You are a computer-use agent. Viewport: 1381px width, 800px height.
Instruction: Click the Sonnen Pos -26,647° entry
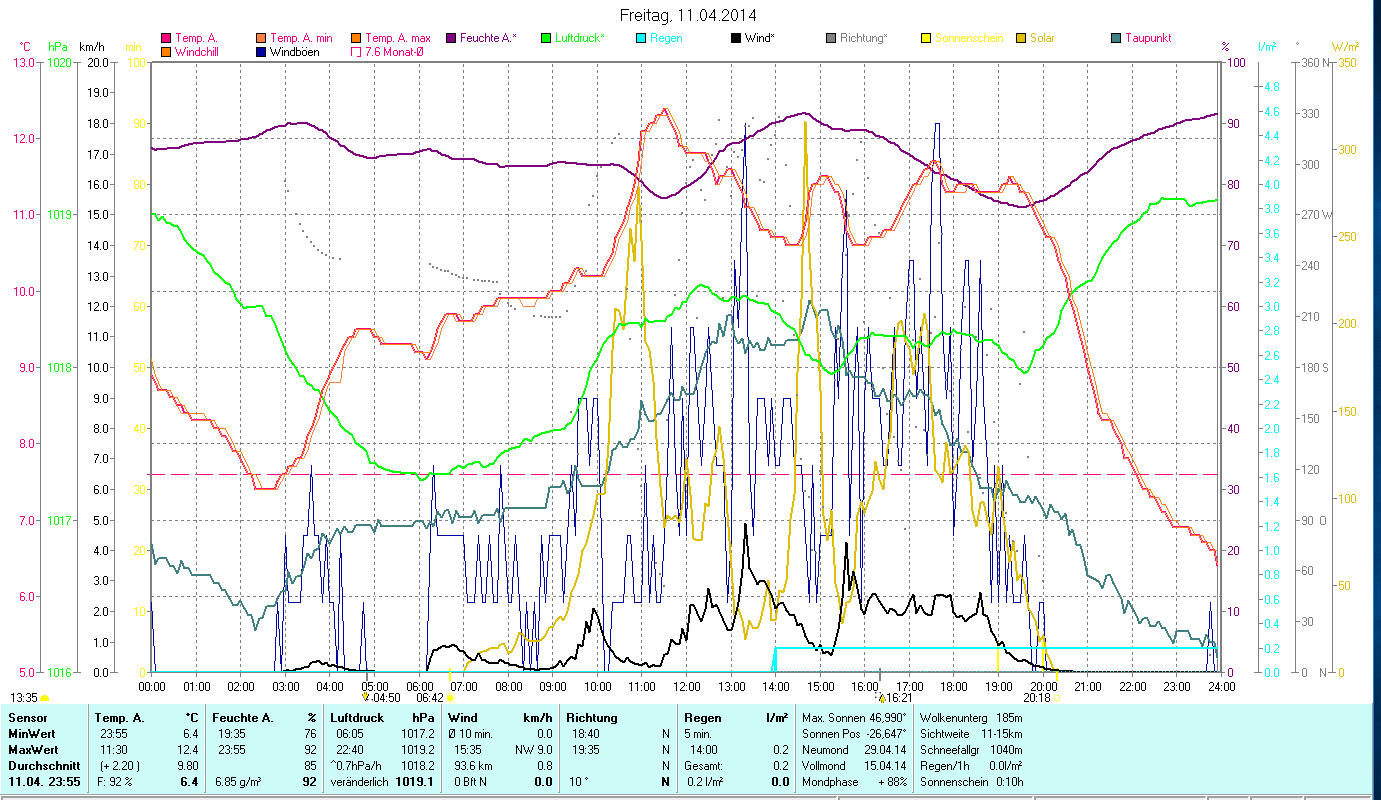tap(854, 734)
